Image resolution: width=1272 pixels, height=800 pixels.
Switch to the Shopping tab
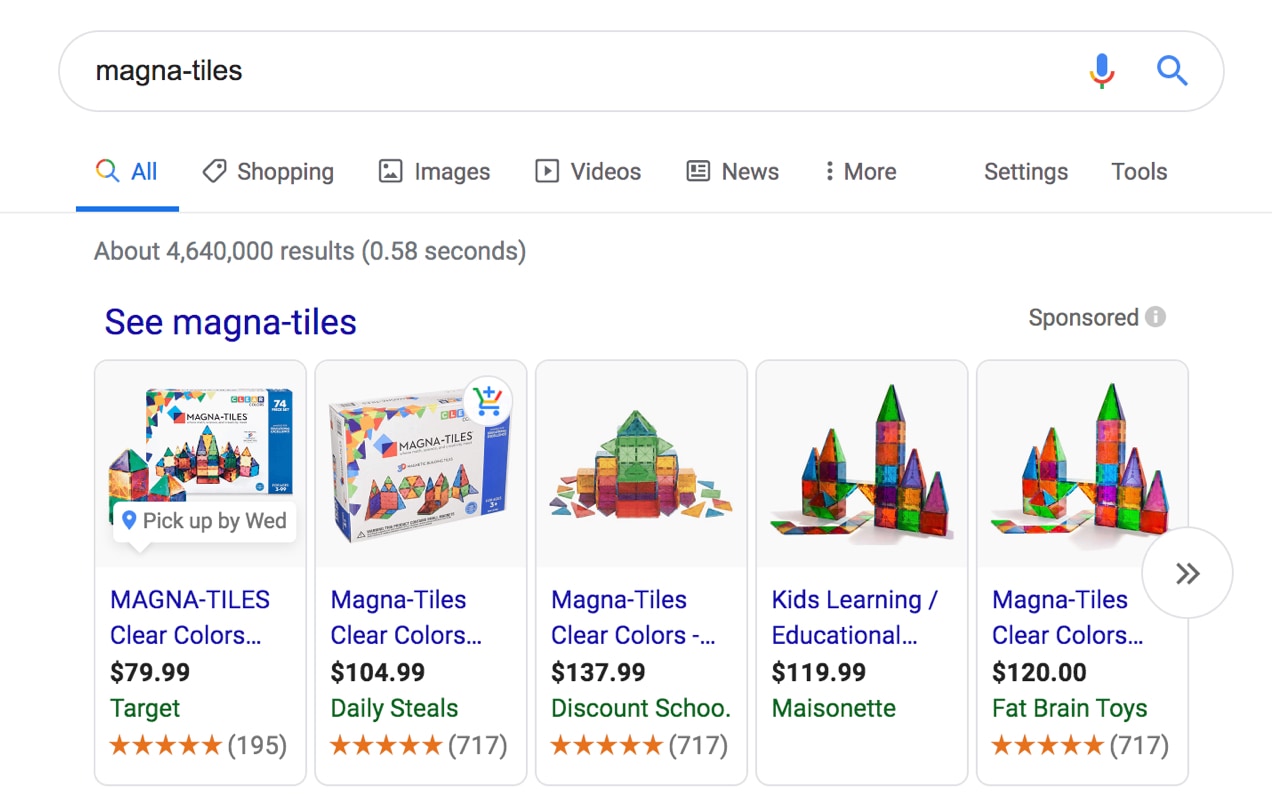click(x=268, y=172)
